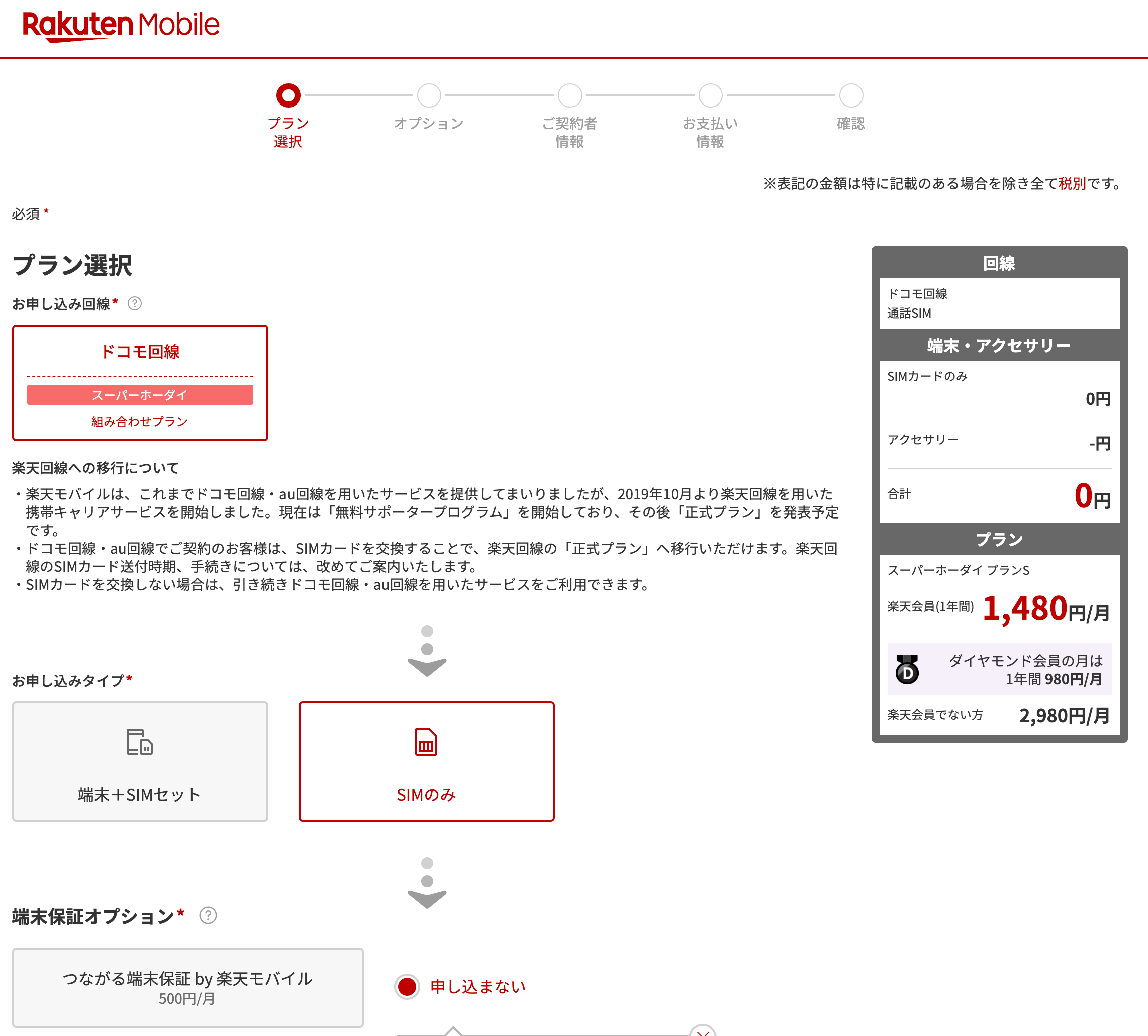
Task: Open help icon beside 端末保証オプション
Action: click(208, 916)
